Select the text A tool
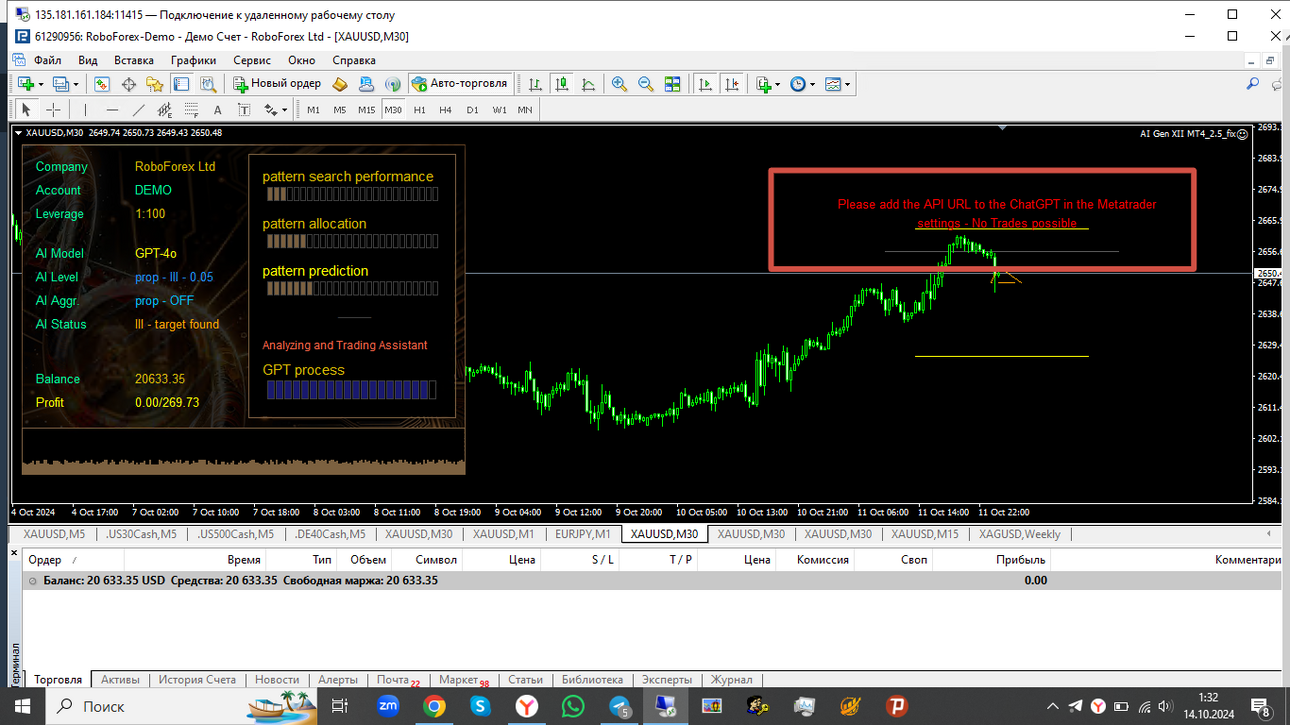 tap(217, 110)
